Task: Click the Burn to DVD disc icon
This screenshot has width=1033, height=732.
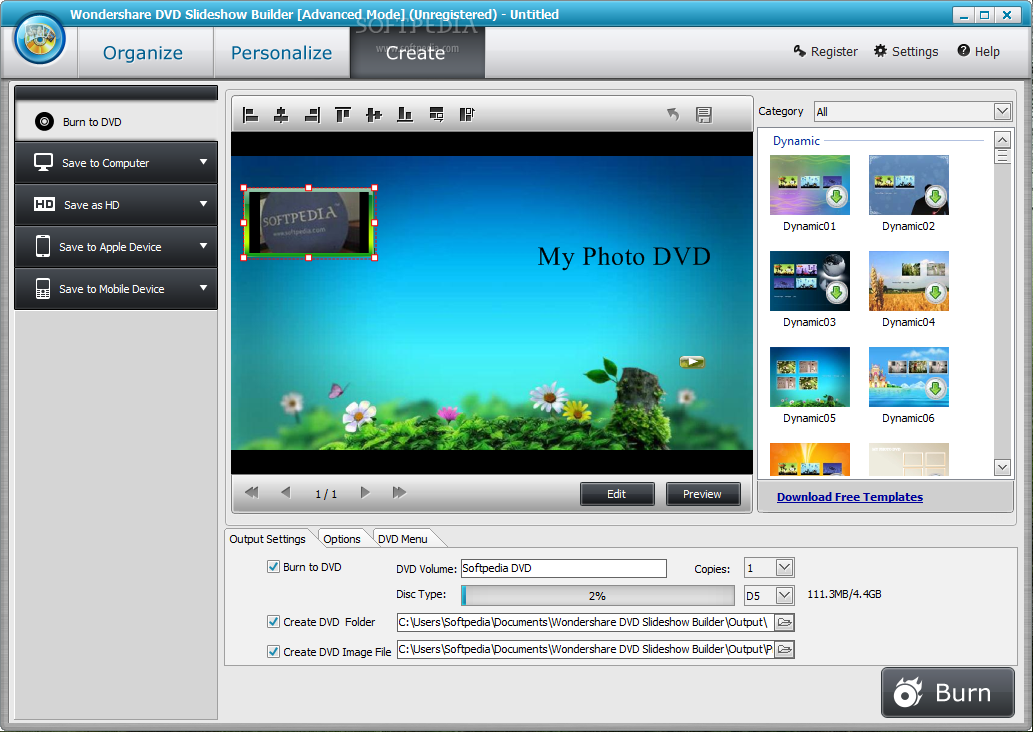Action: pyautogui.click(x=44, y=122)
